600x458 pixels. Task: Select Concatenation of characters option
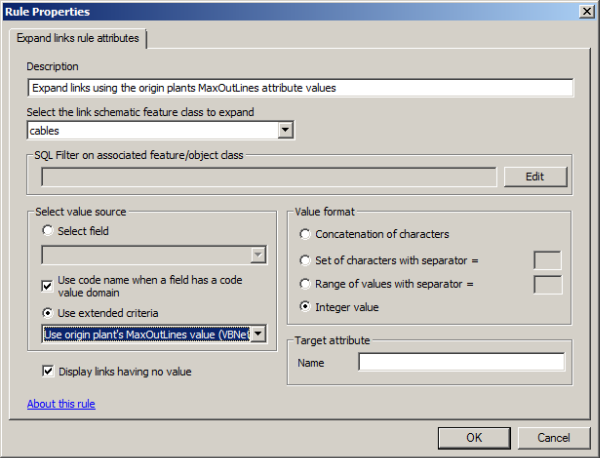305,234
